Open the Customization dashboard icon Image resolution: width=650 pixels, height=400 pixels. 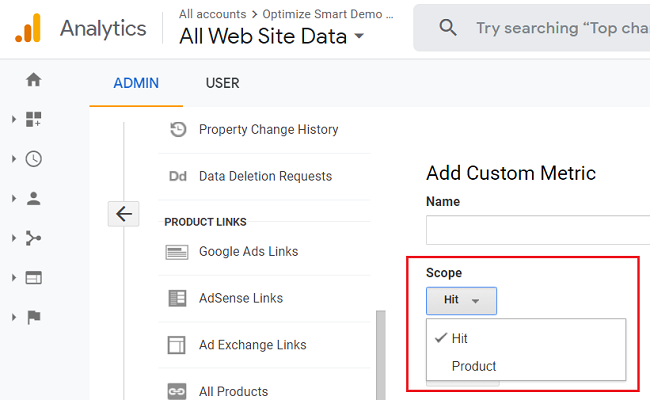coord(33,120)
